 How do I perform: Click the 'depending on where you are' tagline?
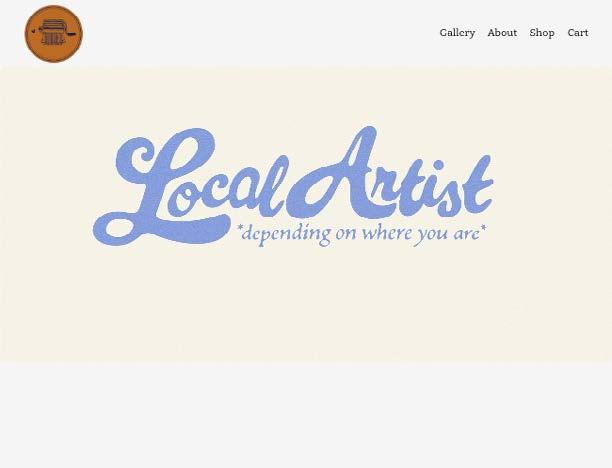click(362, 234)
